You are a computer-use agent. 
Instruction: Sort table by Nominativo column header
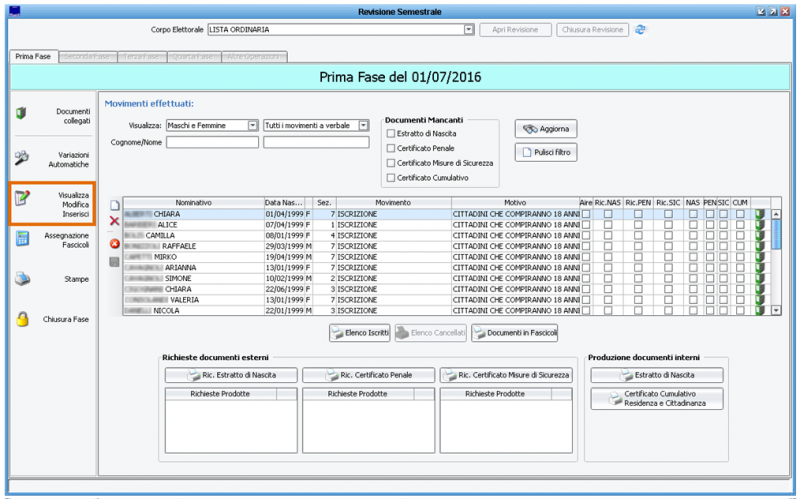tap(192, 203)
